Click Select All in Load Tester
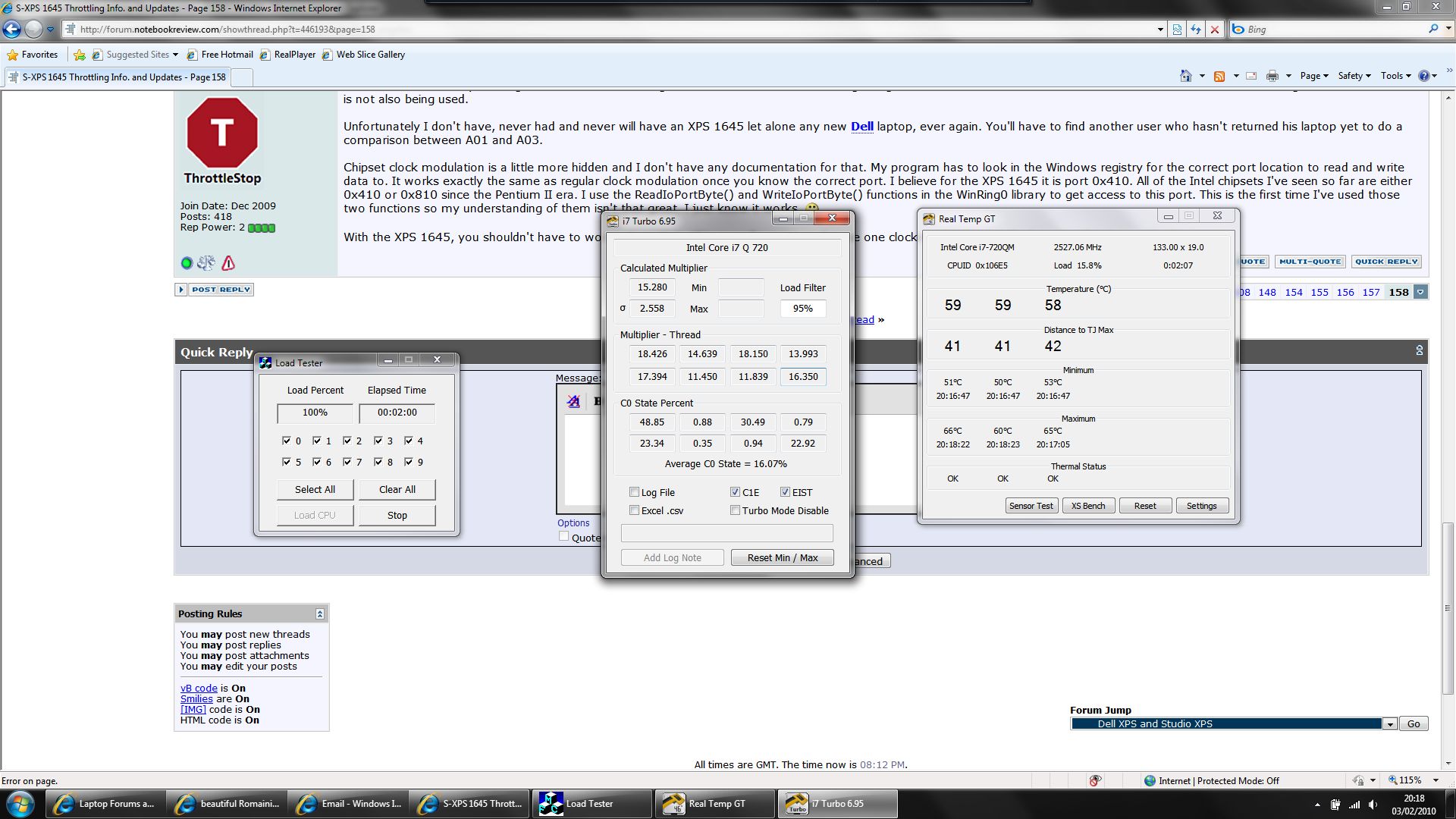The image size is (1456, 819). [315, 490]
